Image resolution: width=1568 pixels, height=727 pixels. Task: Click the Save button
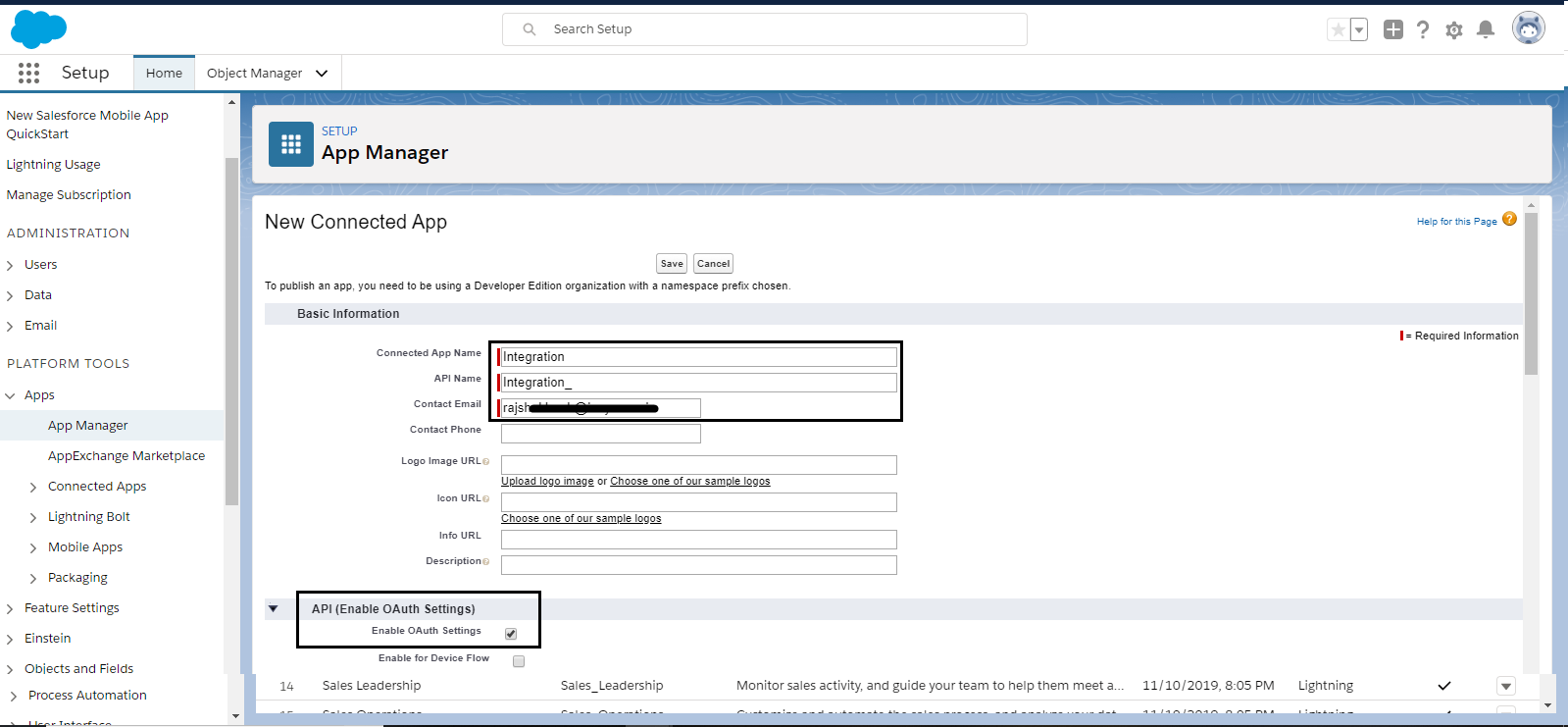pyautogui.click(x=672, y=263)
